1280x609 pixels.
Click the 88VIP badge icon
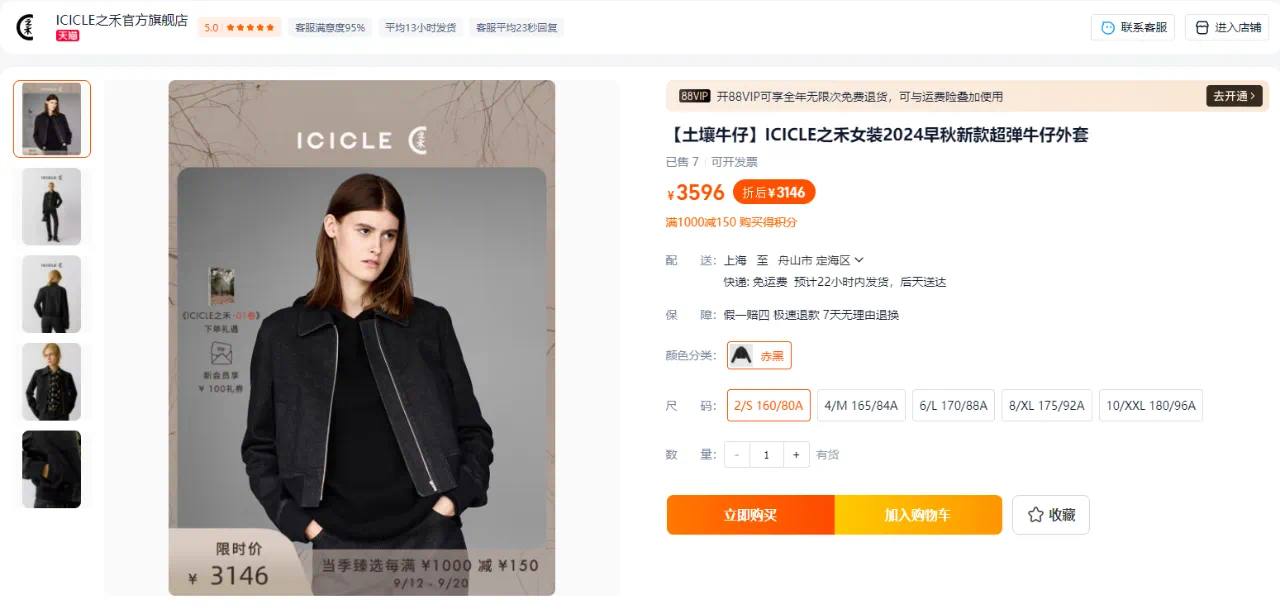click(x=694, y=96)
